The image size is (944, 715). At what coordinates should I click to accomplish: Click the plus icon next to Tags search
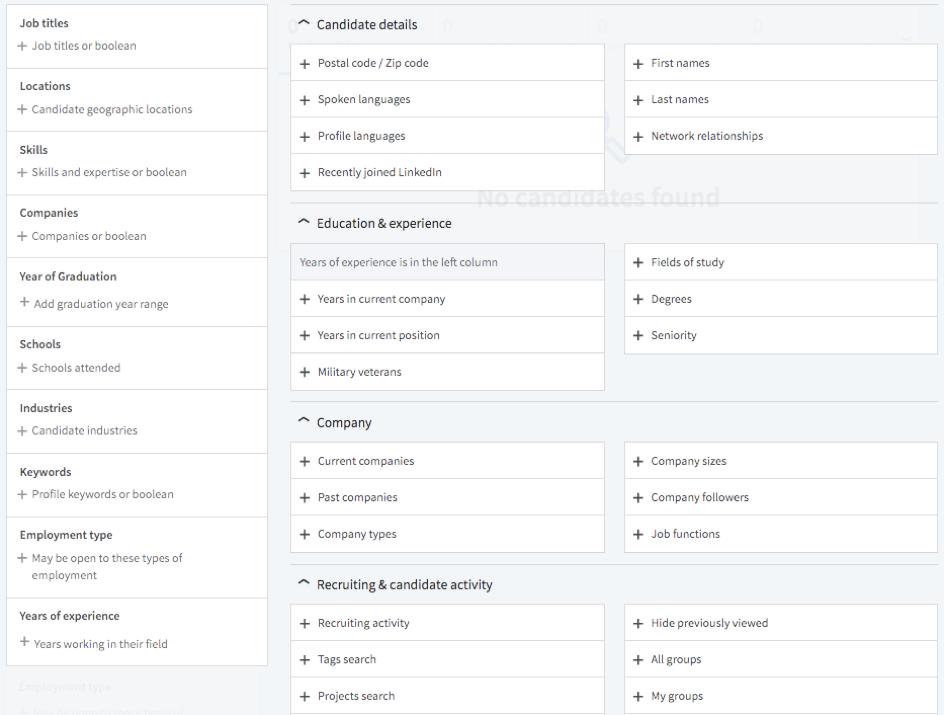[305, 660]
